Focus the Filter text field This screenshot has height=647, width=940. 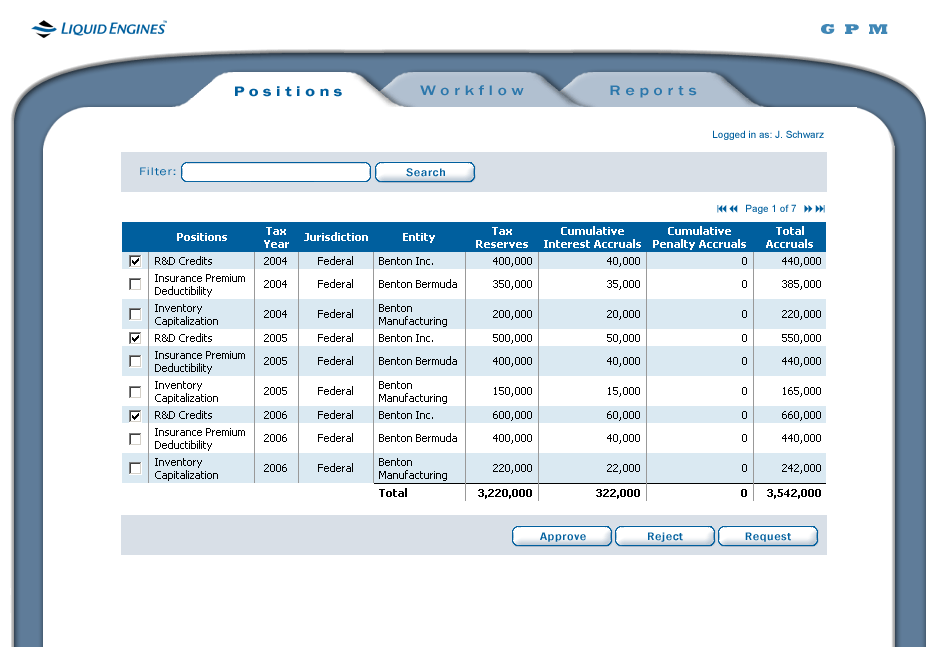click(x=275, y=172)
